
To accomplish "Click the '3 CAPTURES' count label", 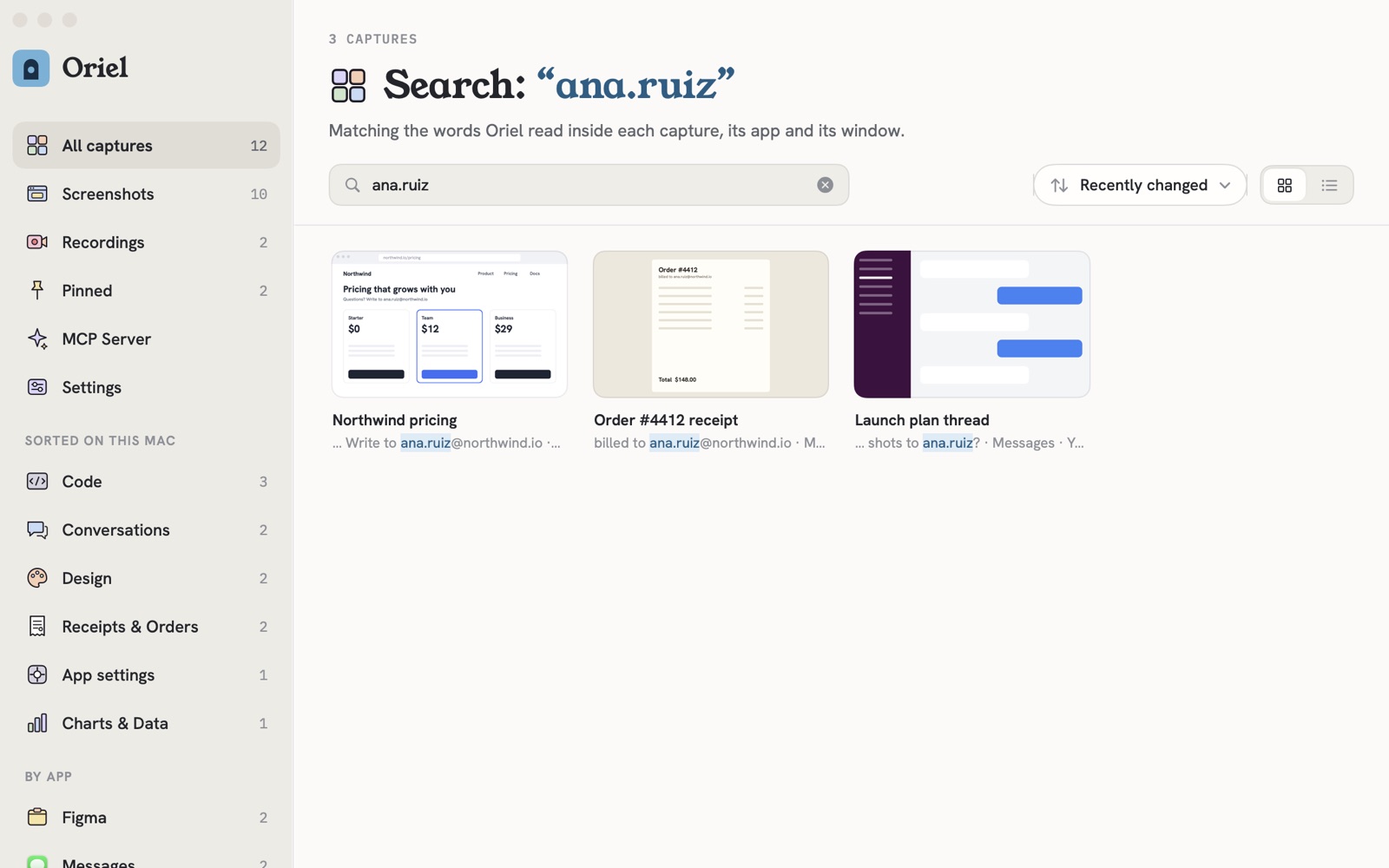I will click(x=373, y=39).
